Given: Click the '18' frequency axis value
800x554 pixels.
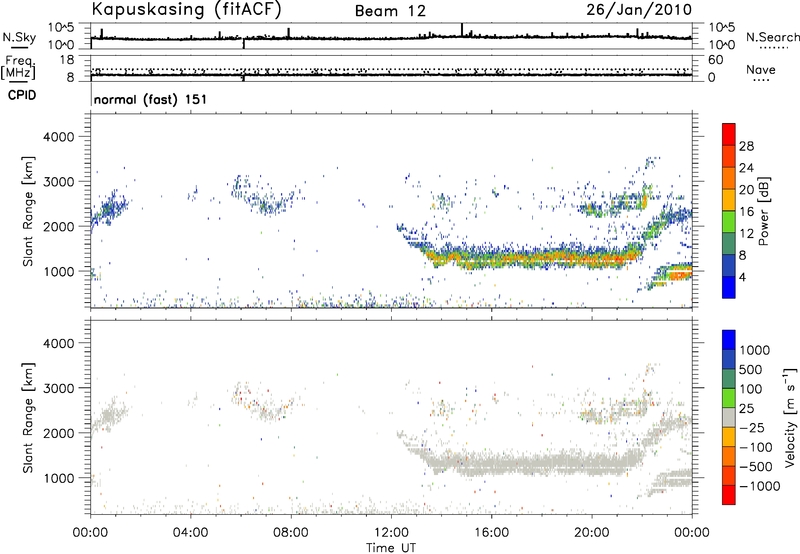Looking at the screenshot, I should point(66,60).
